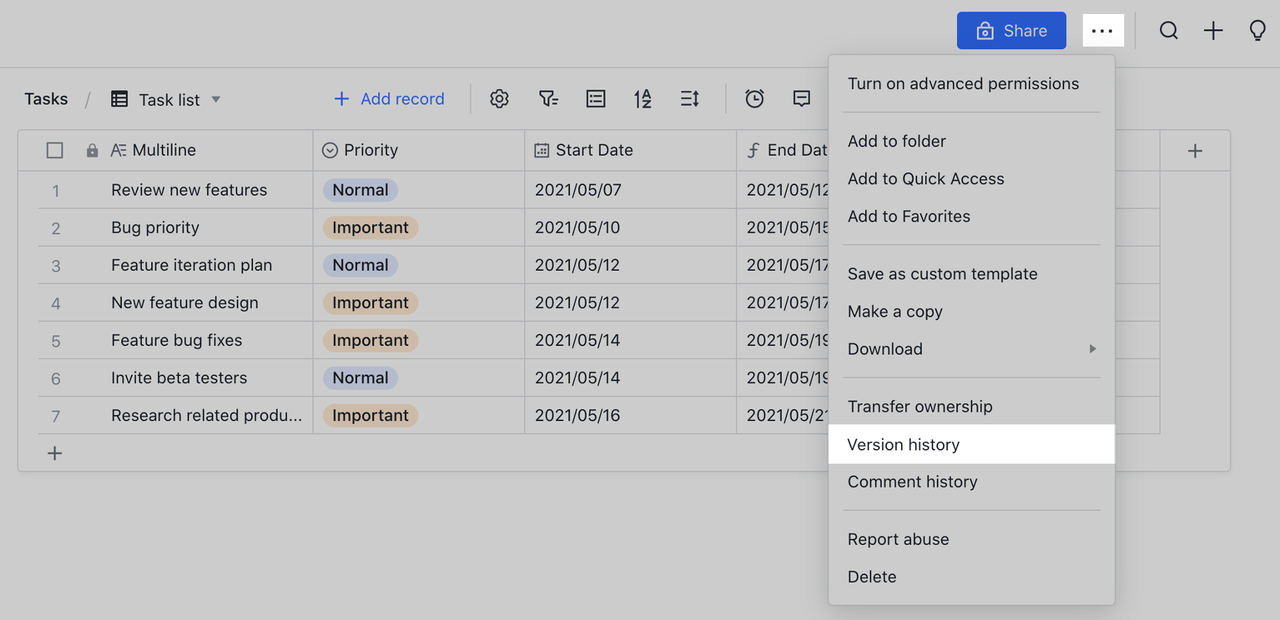1280x620 pixels.
Task: Click the Important tag in row 2
Action: click(370, 228)
